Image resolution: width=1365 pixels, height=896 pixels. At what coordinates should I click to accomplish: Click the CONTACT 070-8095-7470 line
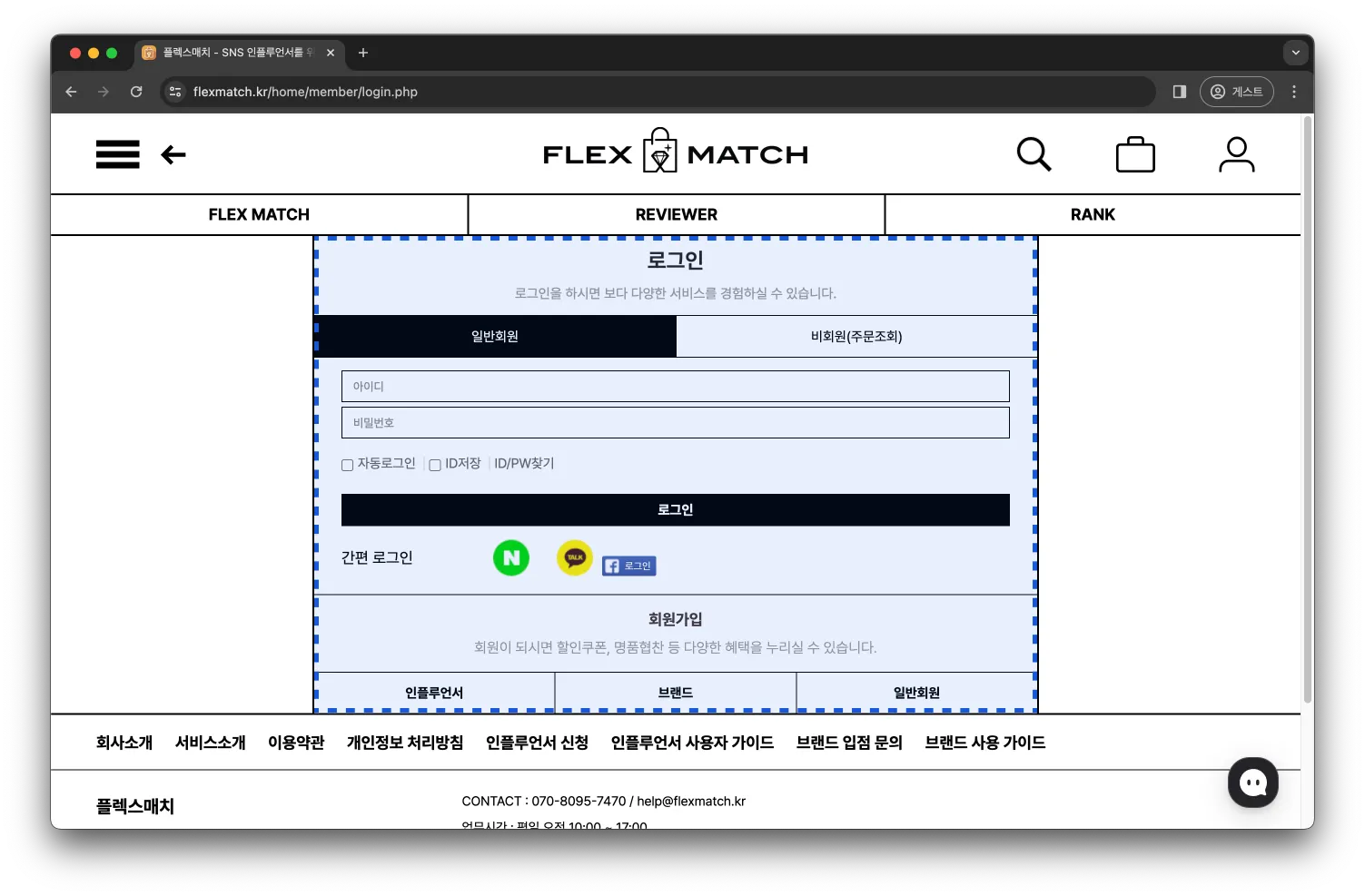click(x=604, y=801)
